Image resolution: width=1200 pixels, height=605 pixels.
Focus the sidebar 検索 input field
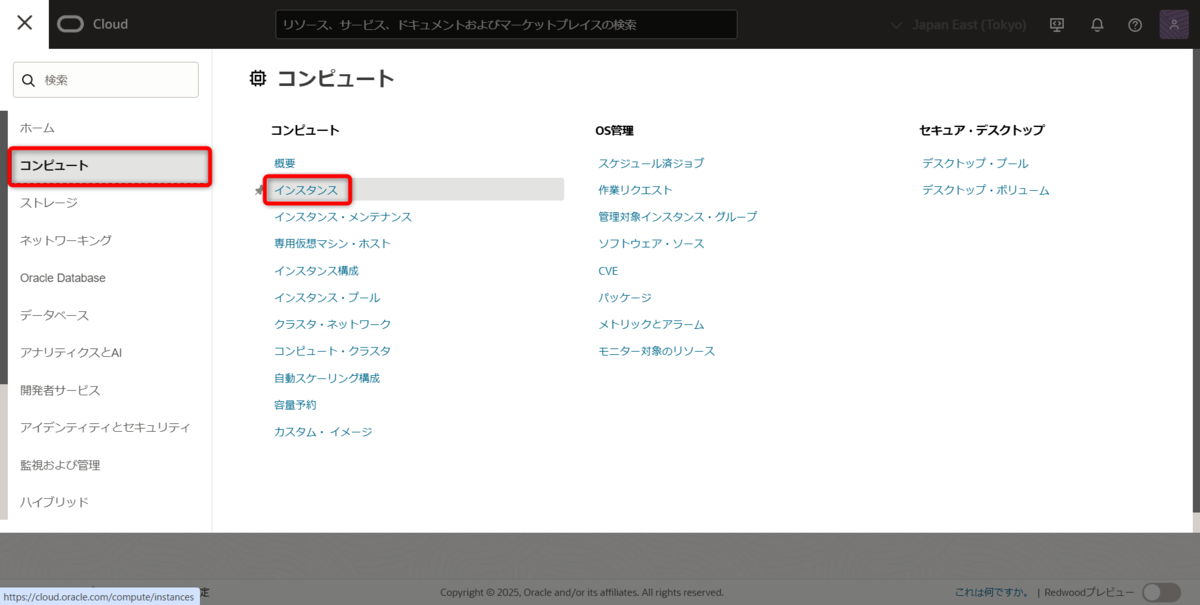(106, 80)
